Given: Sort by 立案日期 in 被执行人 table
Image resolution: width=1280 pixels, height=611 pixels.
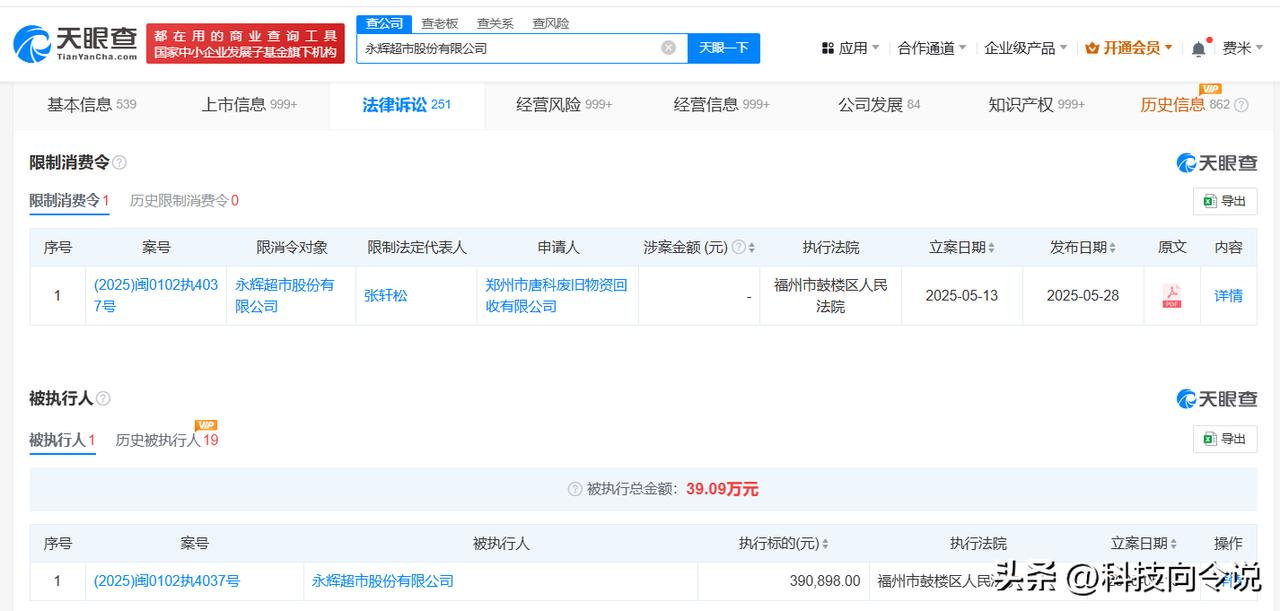Looking at the screenshot, I should [1173, 544].
